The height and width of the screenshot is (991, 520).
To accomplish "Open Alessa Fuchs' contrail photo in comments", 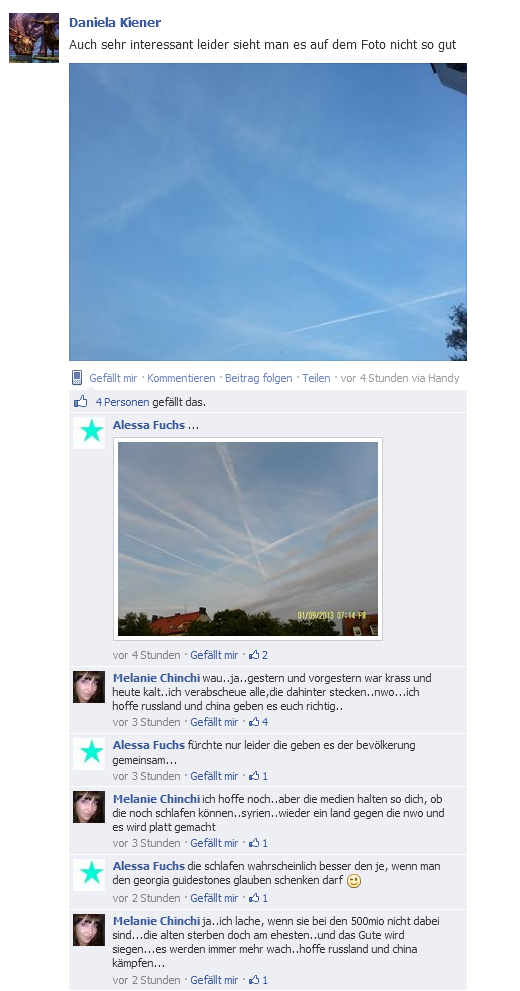I will (248, 538).
